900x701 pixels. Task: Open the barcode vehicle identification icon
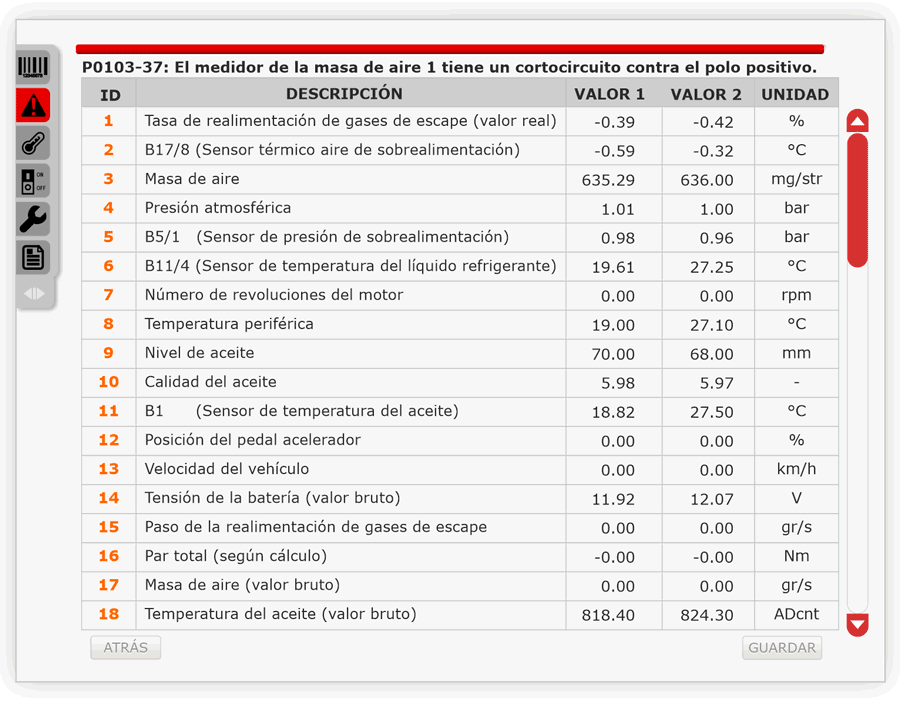click(x=33, y=67)
